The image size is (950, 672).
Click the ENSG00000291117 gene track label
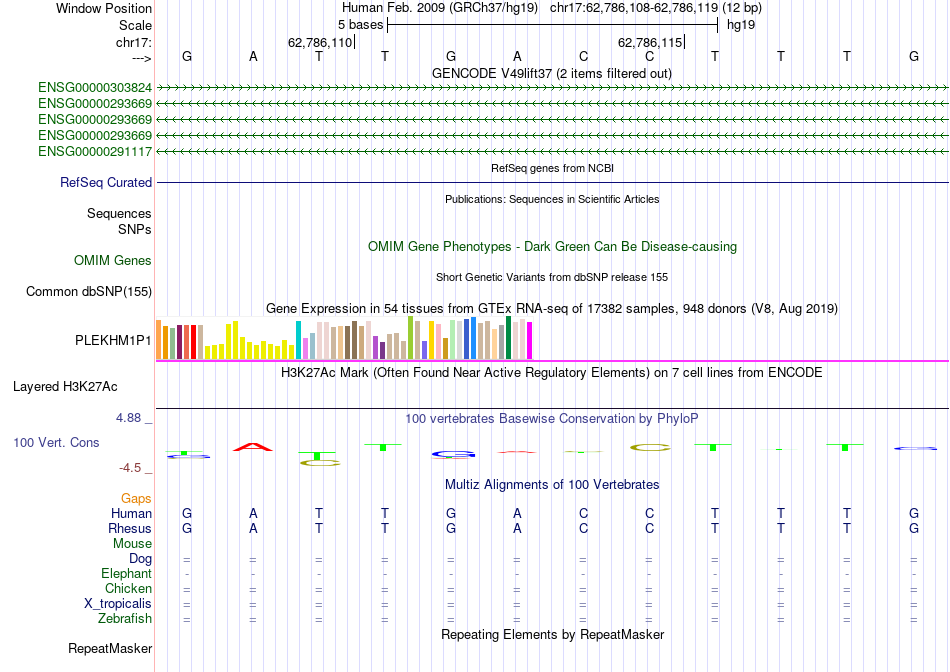point(95,151)
